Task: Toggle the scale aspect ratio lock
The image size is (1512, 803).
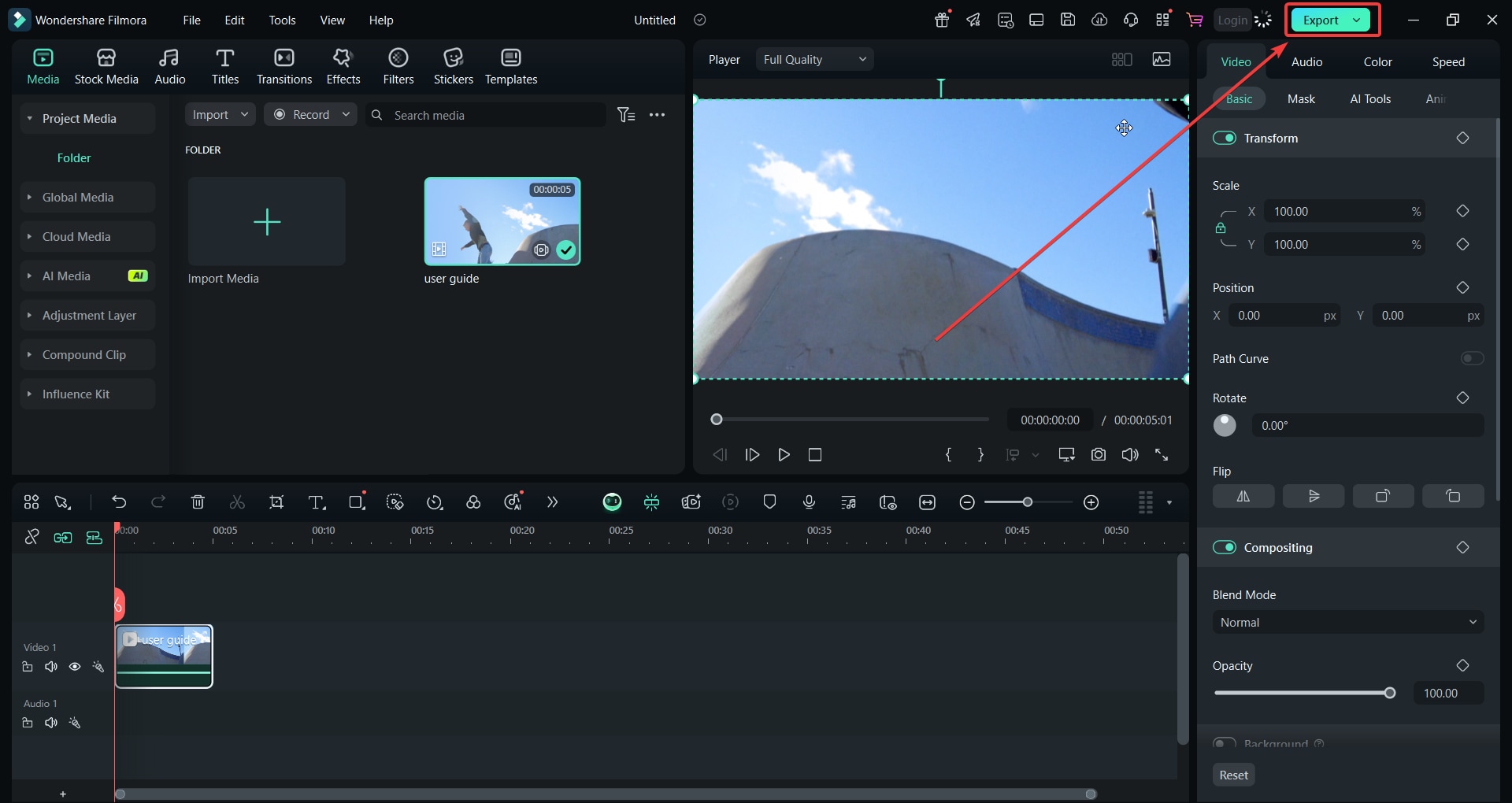Action: 1221,228
